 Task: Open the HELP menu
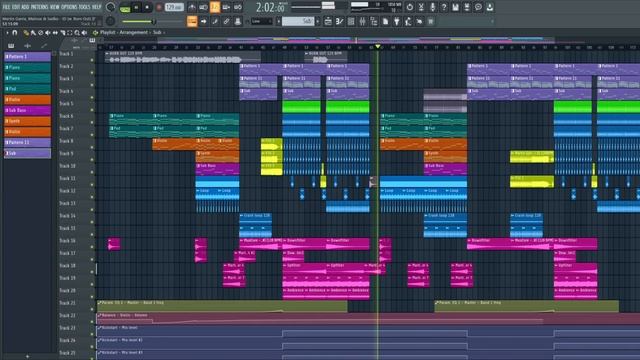point(96,7)
